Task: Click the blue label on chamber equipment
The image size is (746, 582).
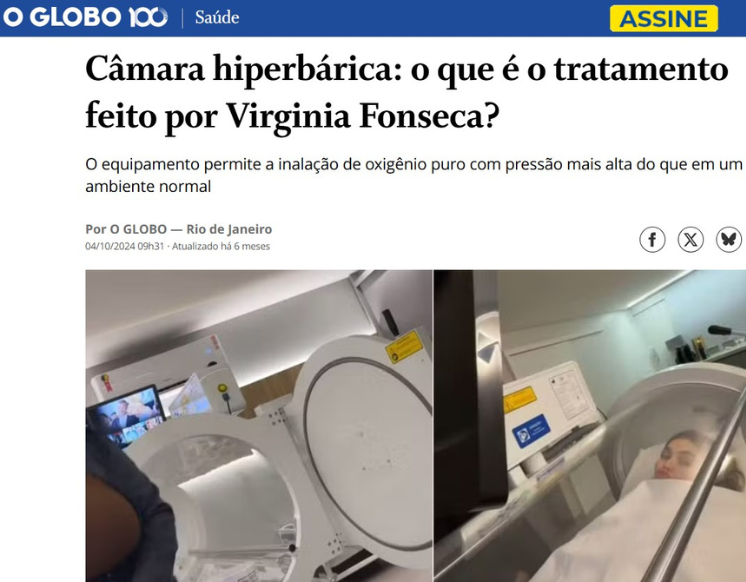Action: pyautogui.click(x=531, y=431)
